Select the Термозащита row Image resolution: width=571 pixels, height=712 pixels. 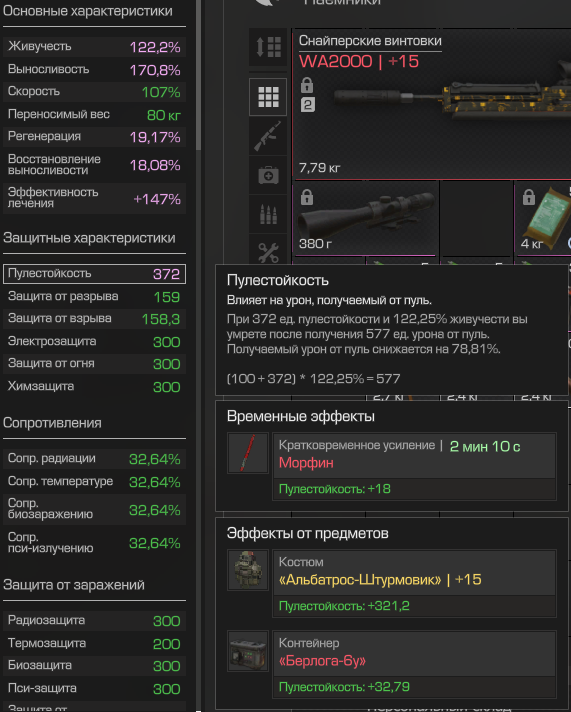(x=94, y=643)
